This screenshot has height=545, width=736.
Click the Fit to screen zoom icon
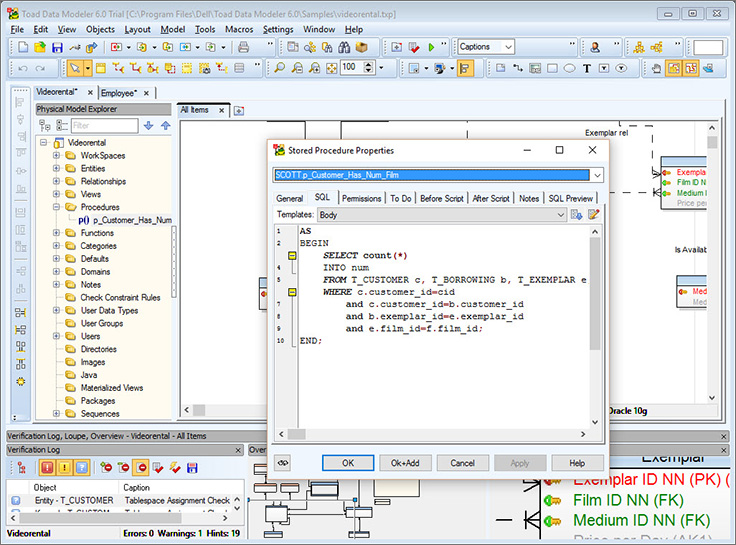pos(331,69)
